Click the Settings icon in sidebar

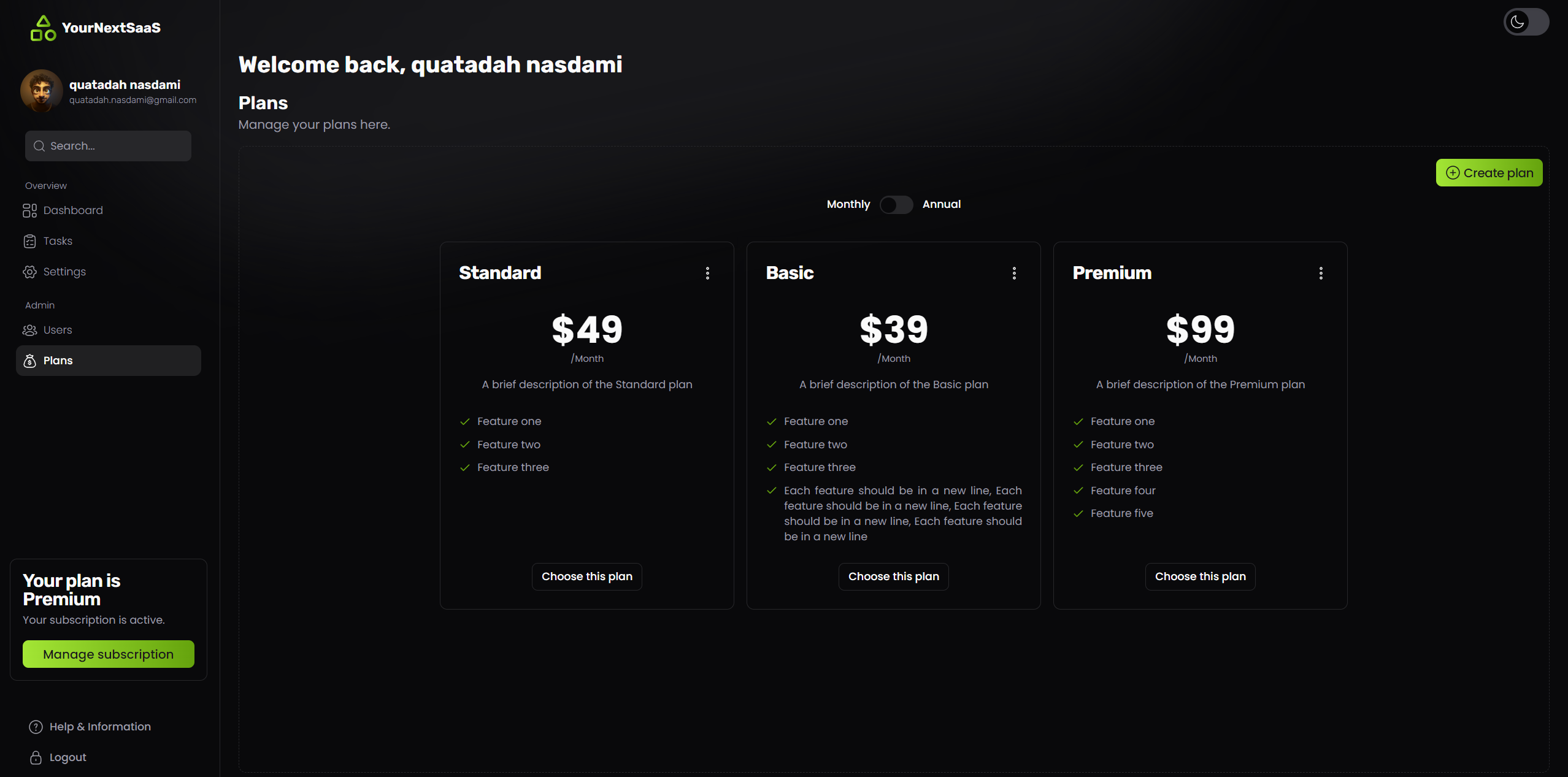[x=29, y=271]
